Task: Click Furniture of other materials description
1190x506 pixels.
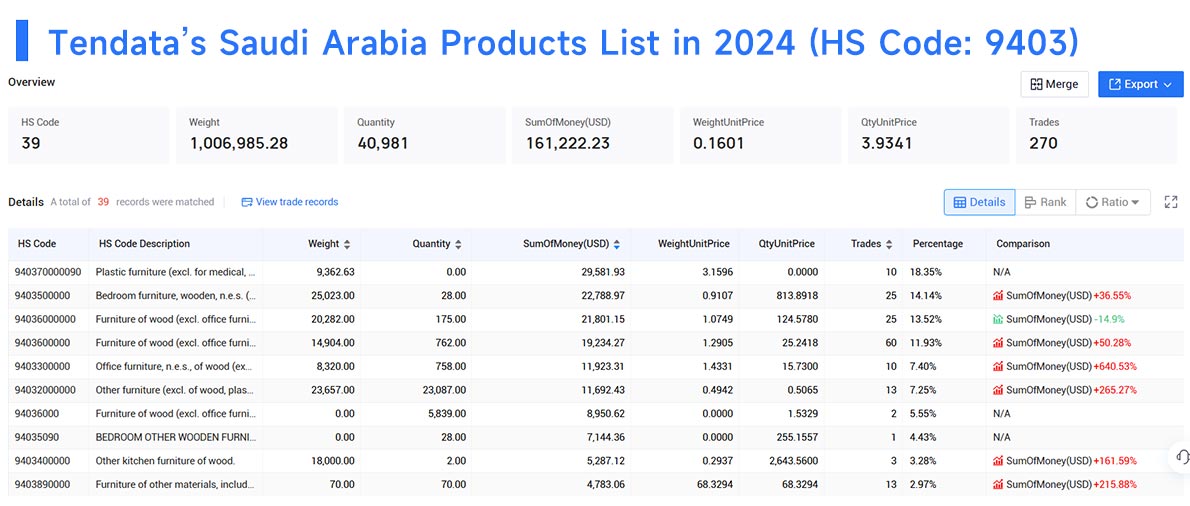Action: click(x=175, y=483)
